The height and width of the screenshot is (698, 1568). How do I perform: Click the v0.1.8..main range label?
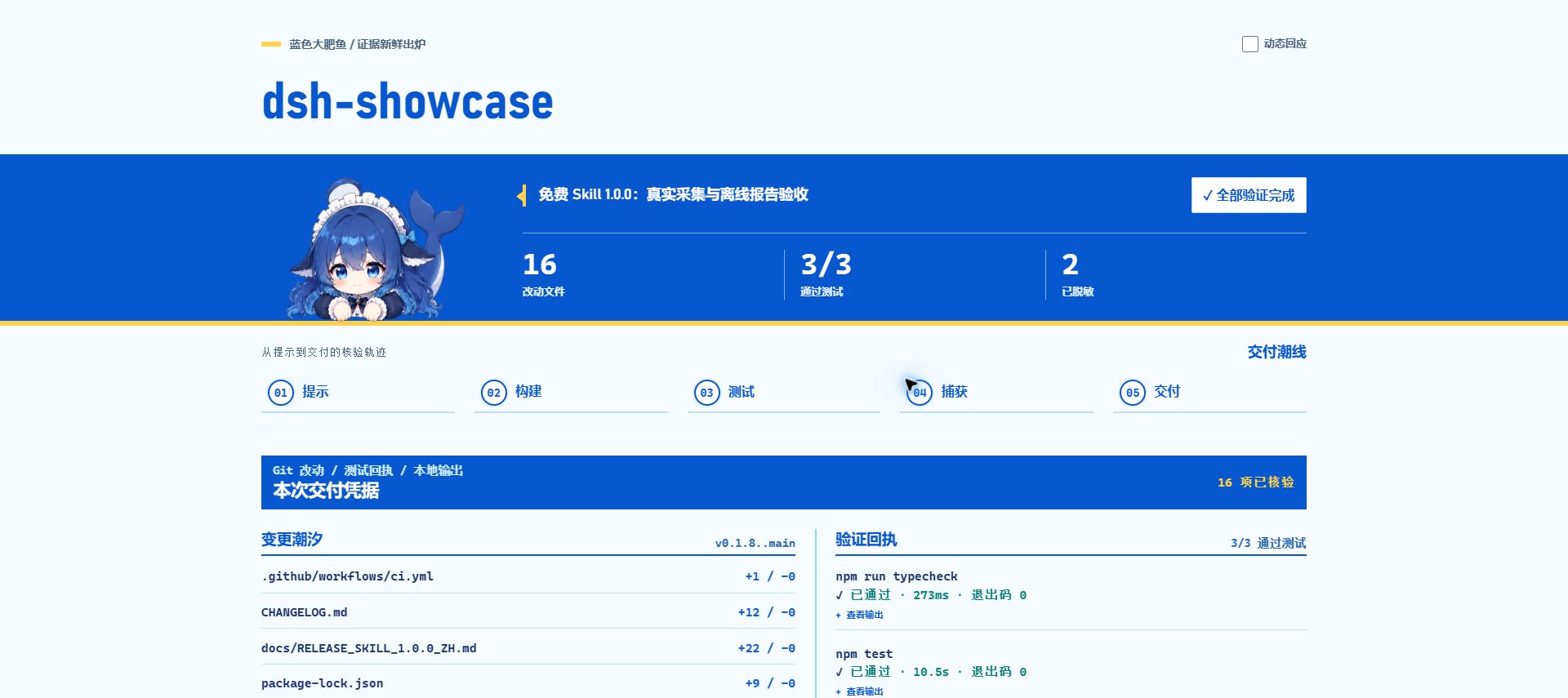point(755,543)
